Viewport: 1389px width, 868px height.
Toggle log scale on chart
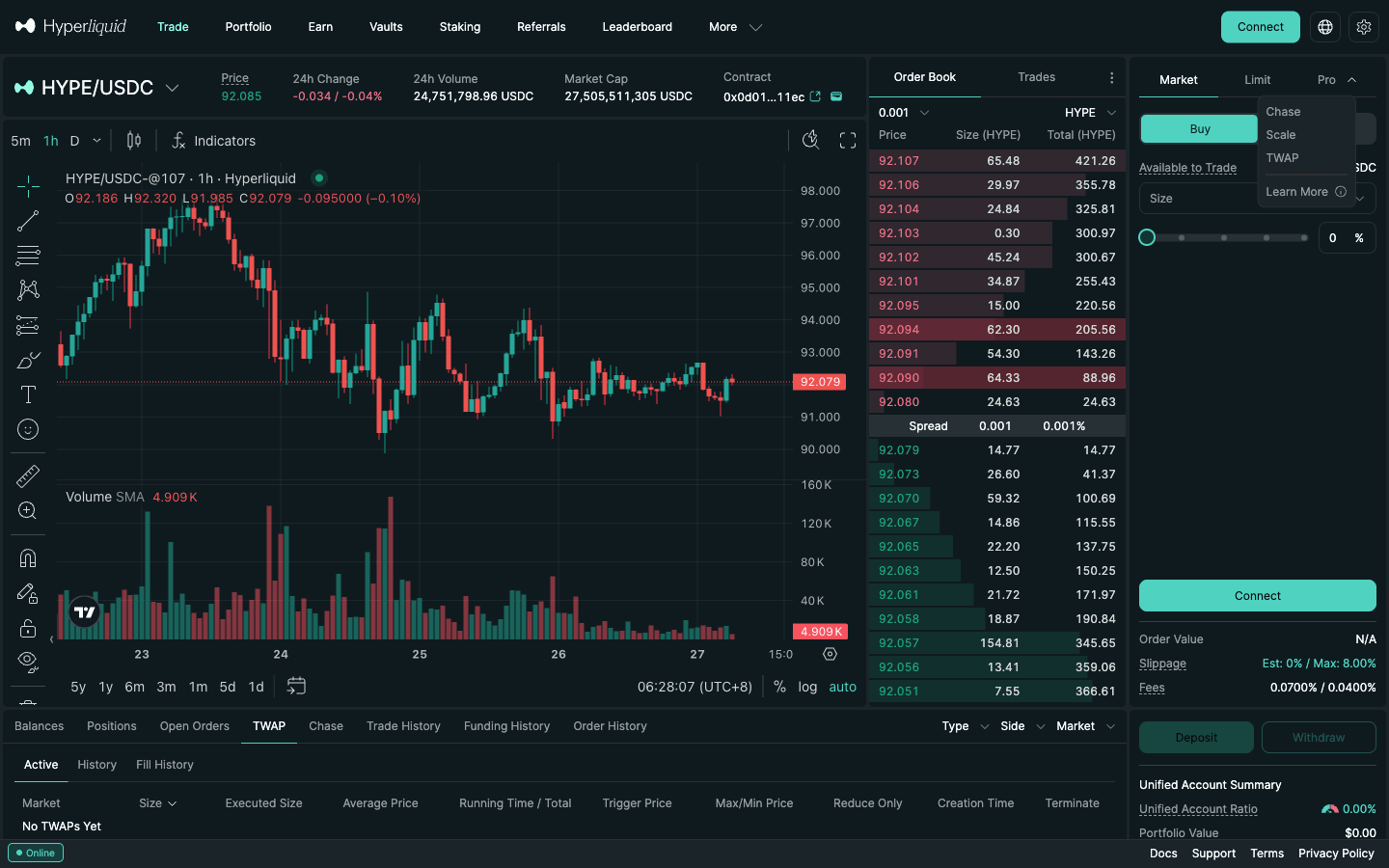point(807,687)
